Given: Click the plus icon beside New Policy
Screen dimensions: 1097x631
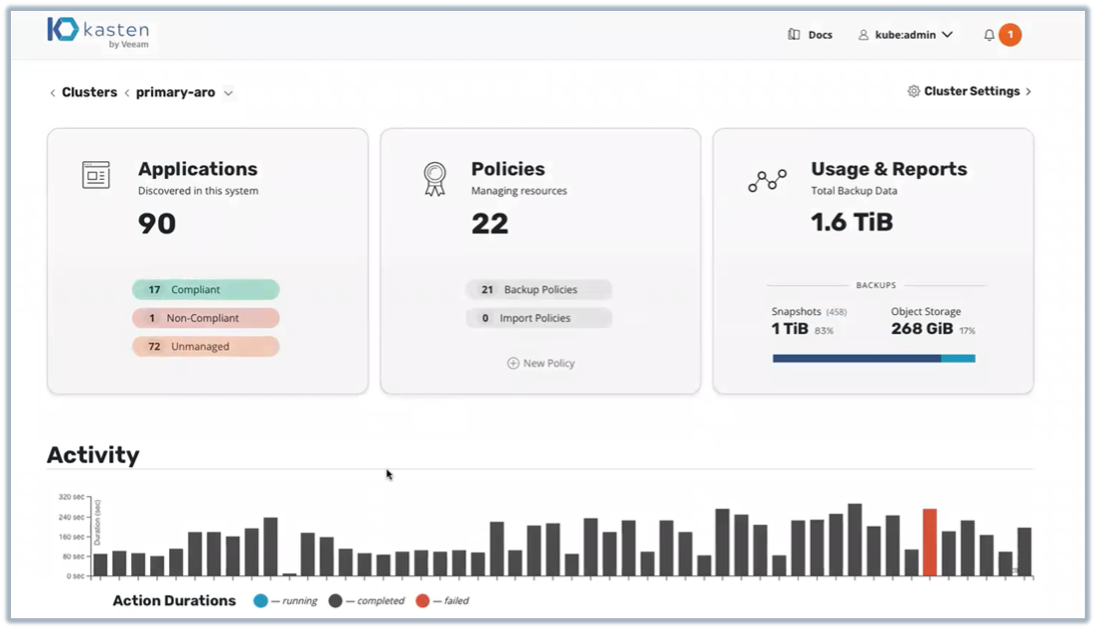Looking at the screenshot, I should [513, 363].
